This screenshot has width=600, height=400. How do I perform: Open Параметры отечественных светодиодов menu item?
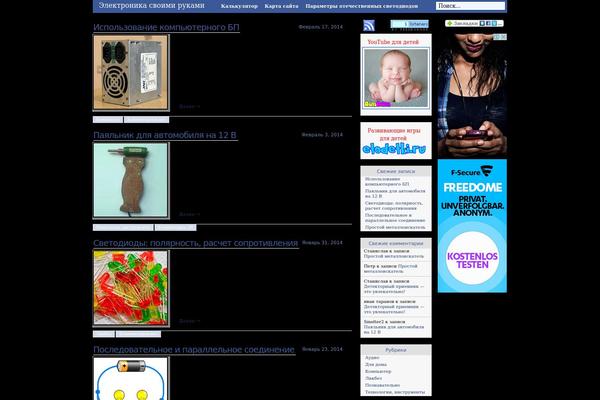(x=362, y=6)
